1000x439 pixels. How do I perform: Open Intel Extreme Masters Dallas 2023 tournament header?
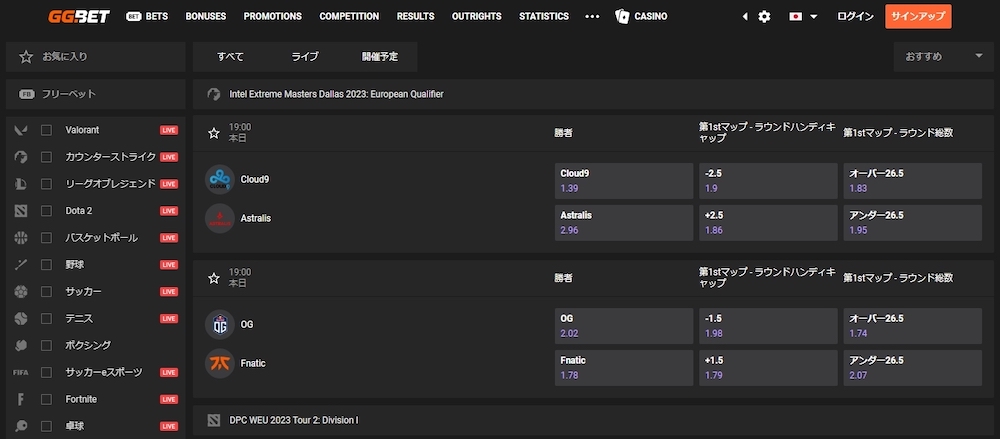pyautogui.click(x=593, y=94)
